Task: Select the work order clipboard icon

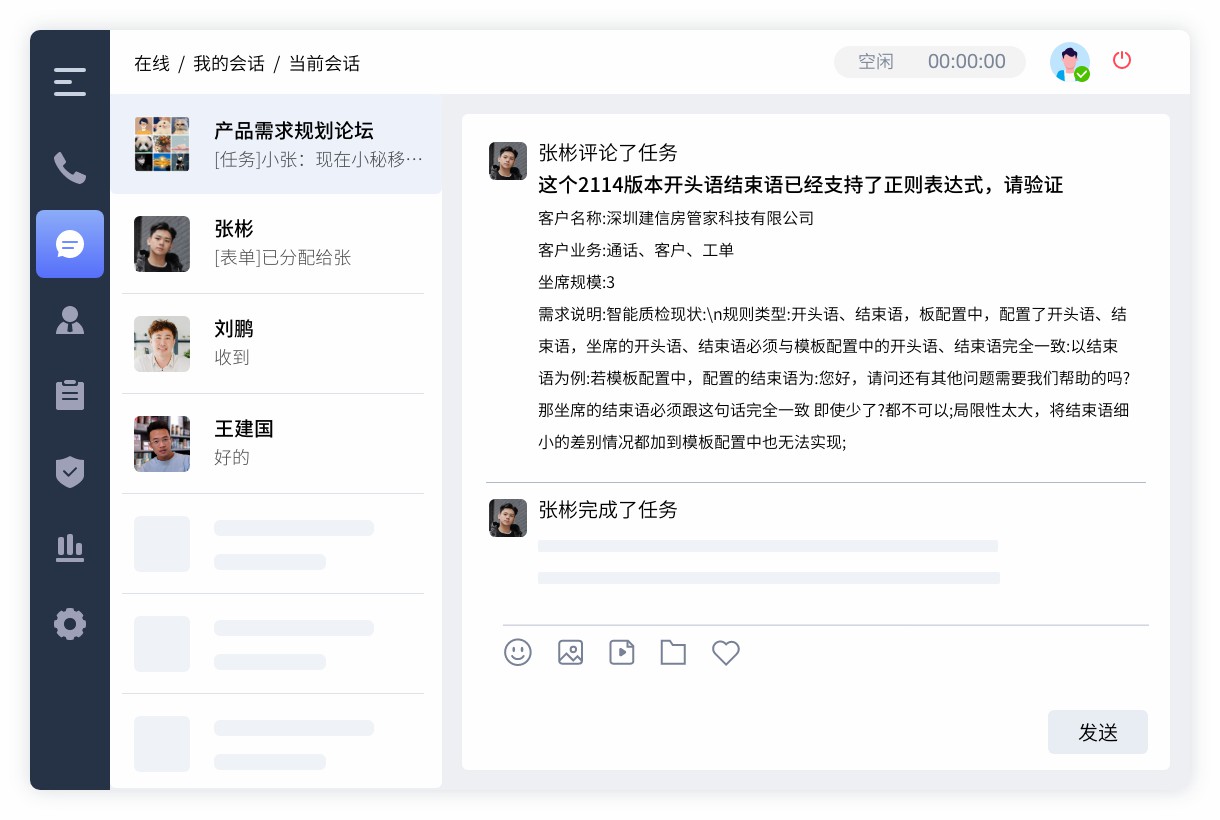Action: 70,395
